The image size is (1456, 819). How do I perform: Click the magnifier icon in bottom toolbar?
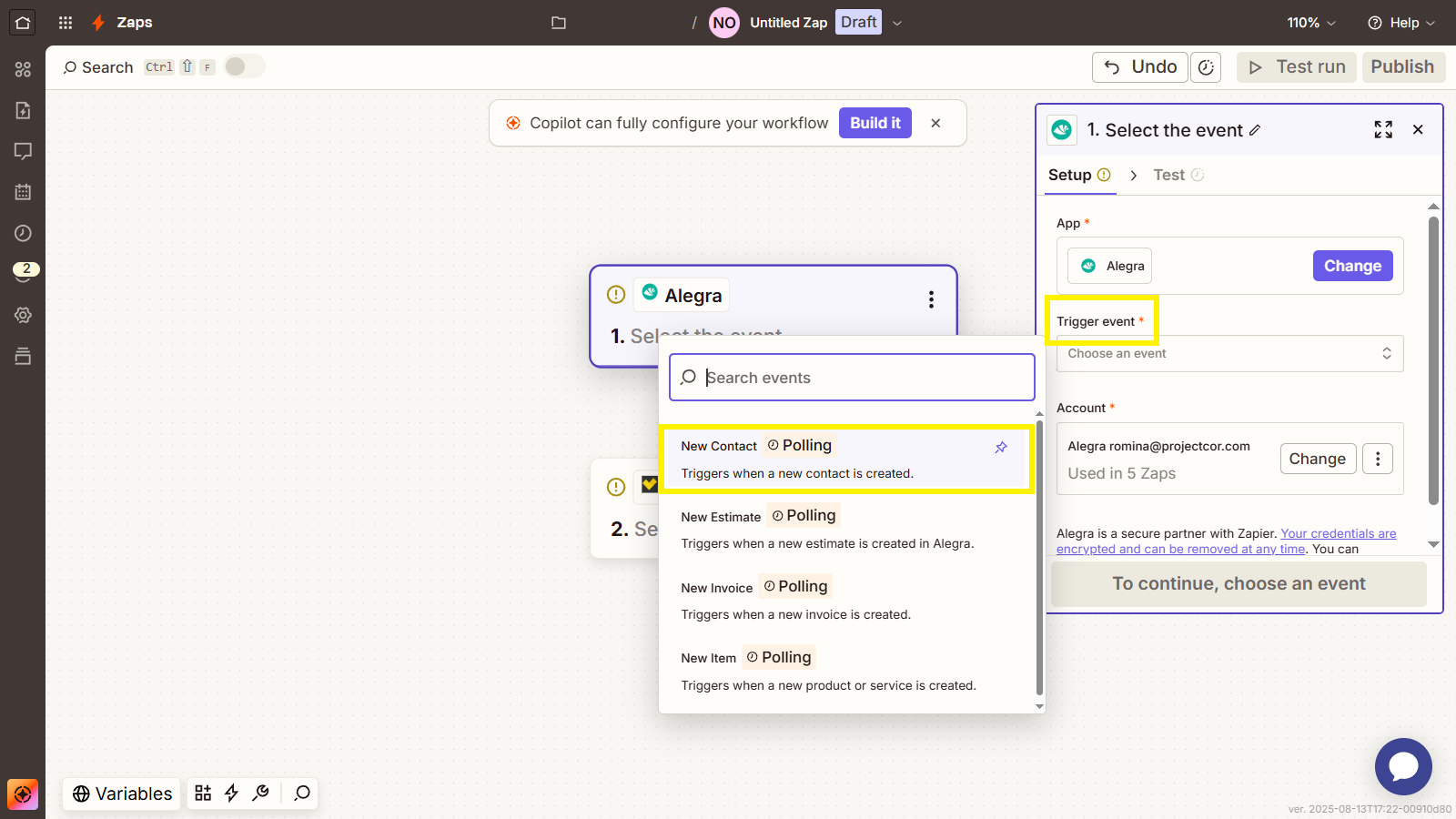[x=302, y=794]
